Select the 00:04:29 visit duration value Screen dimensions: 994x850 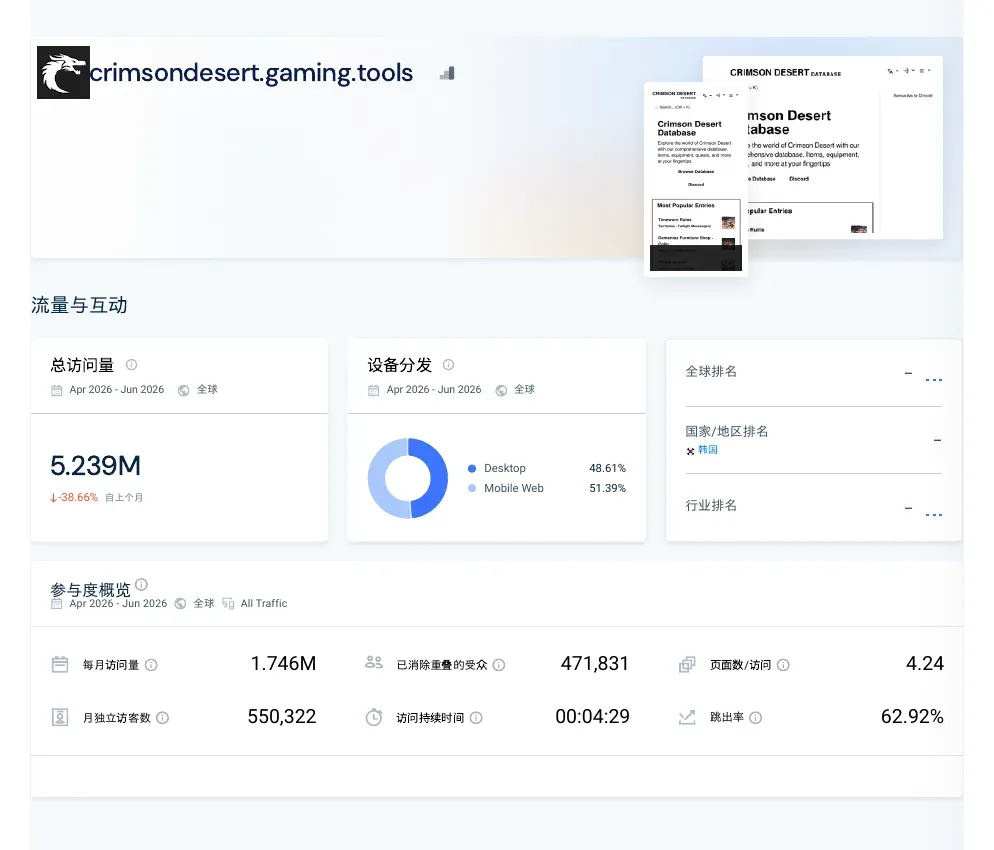[592, 717]
